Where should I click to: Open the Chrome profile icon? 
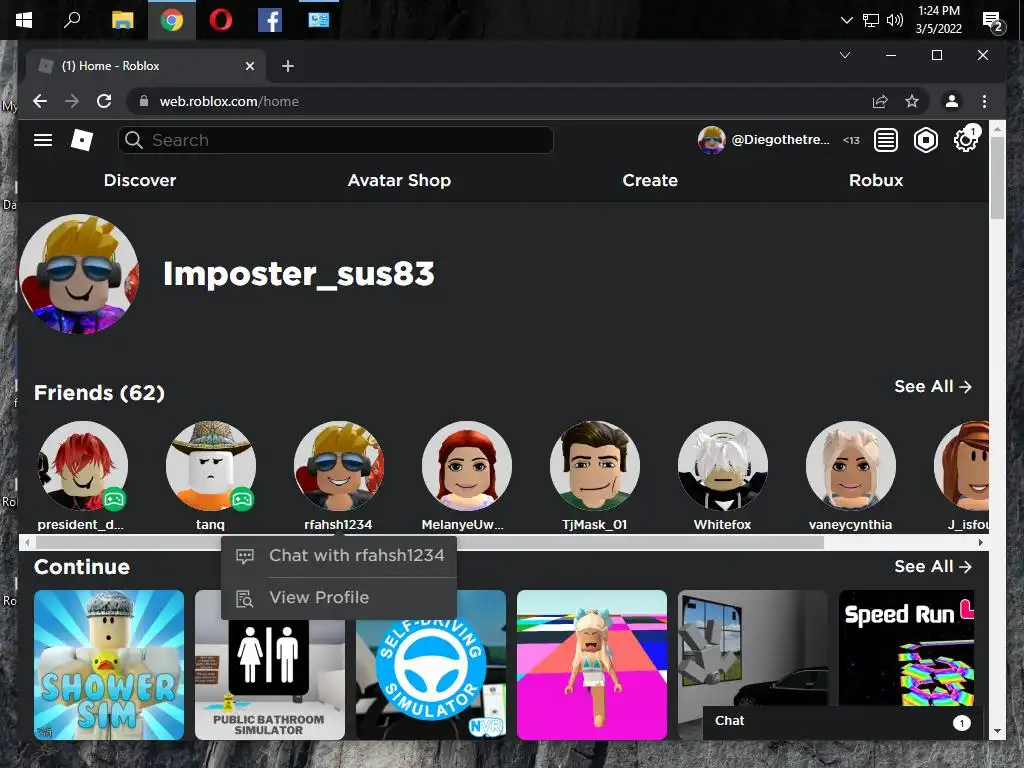[x=952, y=101]
